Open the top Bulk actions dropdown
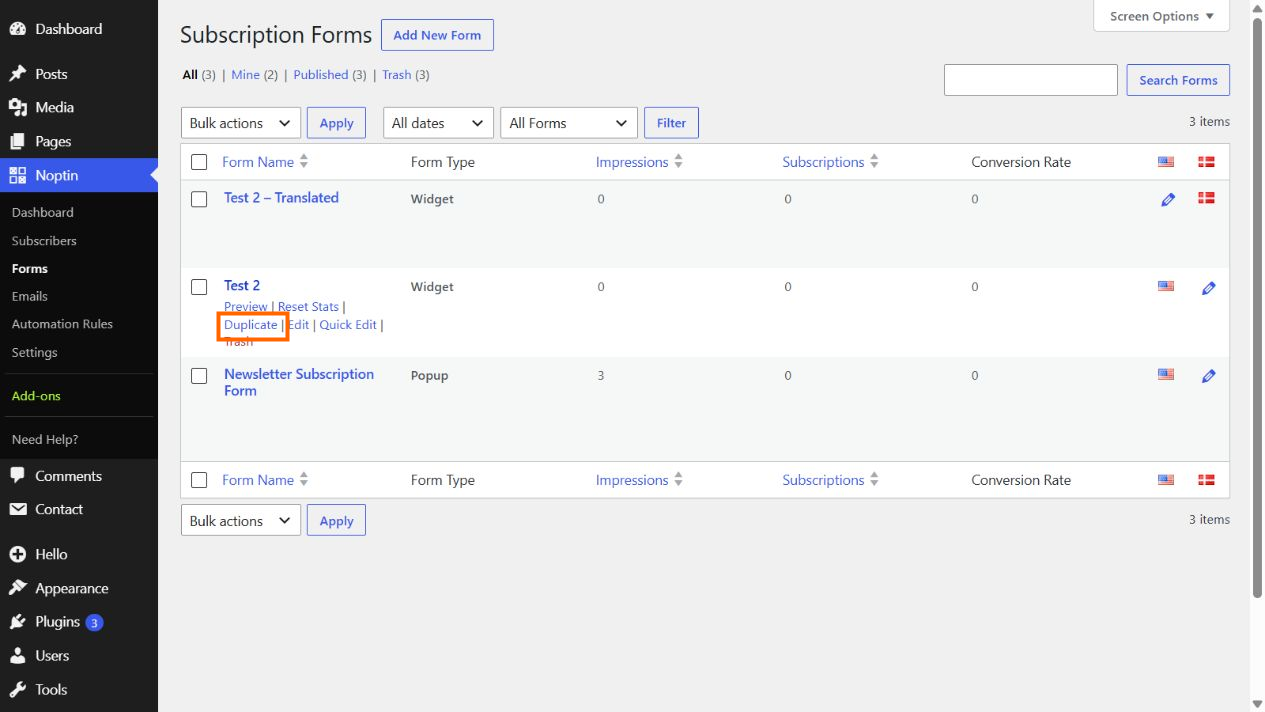 click(x=241, y=123)
